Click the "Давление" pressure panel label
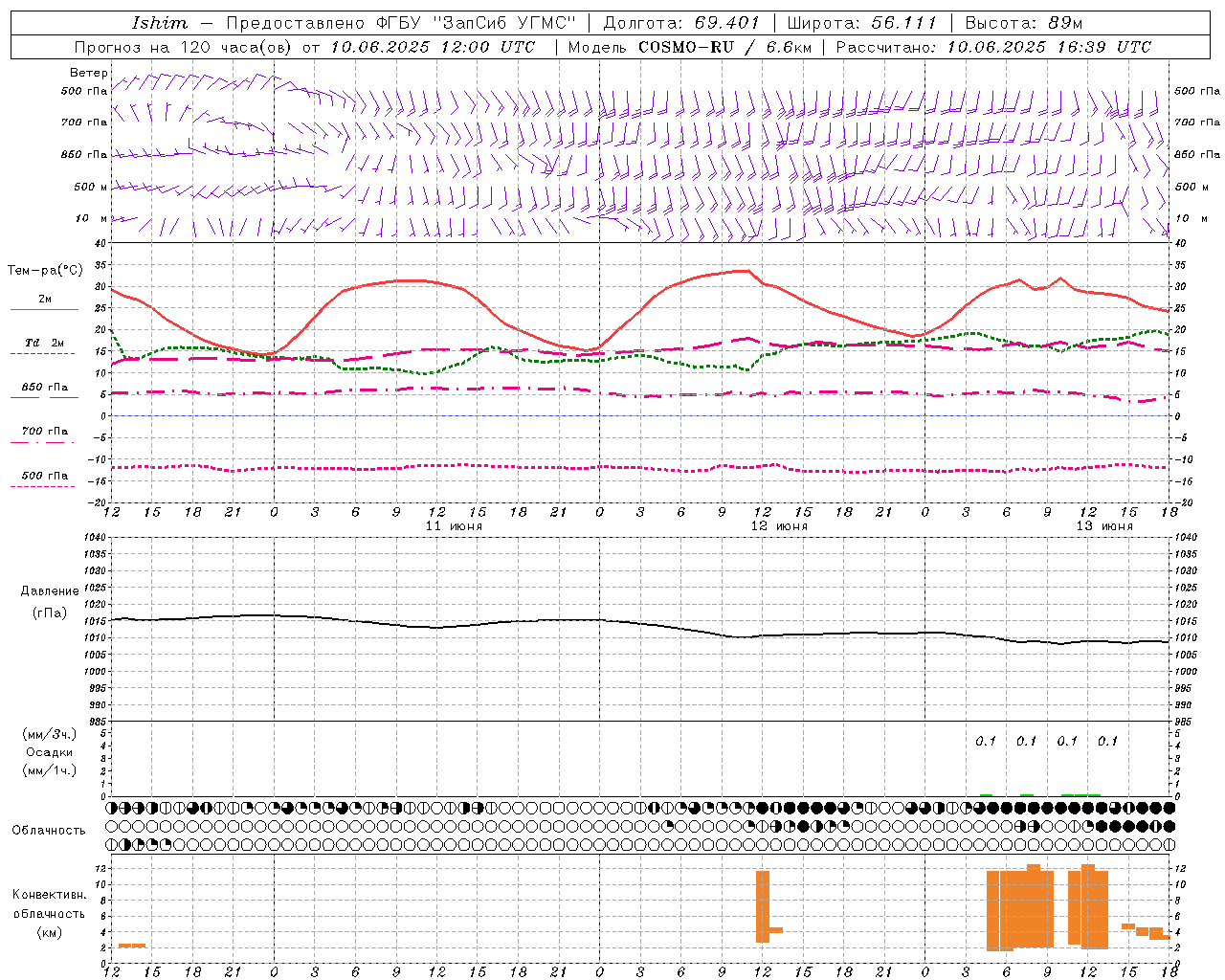This screenshot has width=1225, height=980. (50, 591)
